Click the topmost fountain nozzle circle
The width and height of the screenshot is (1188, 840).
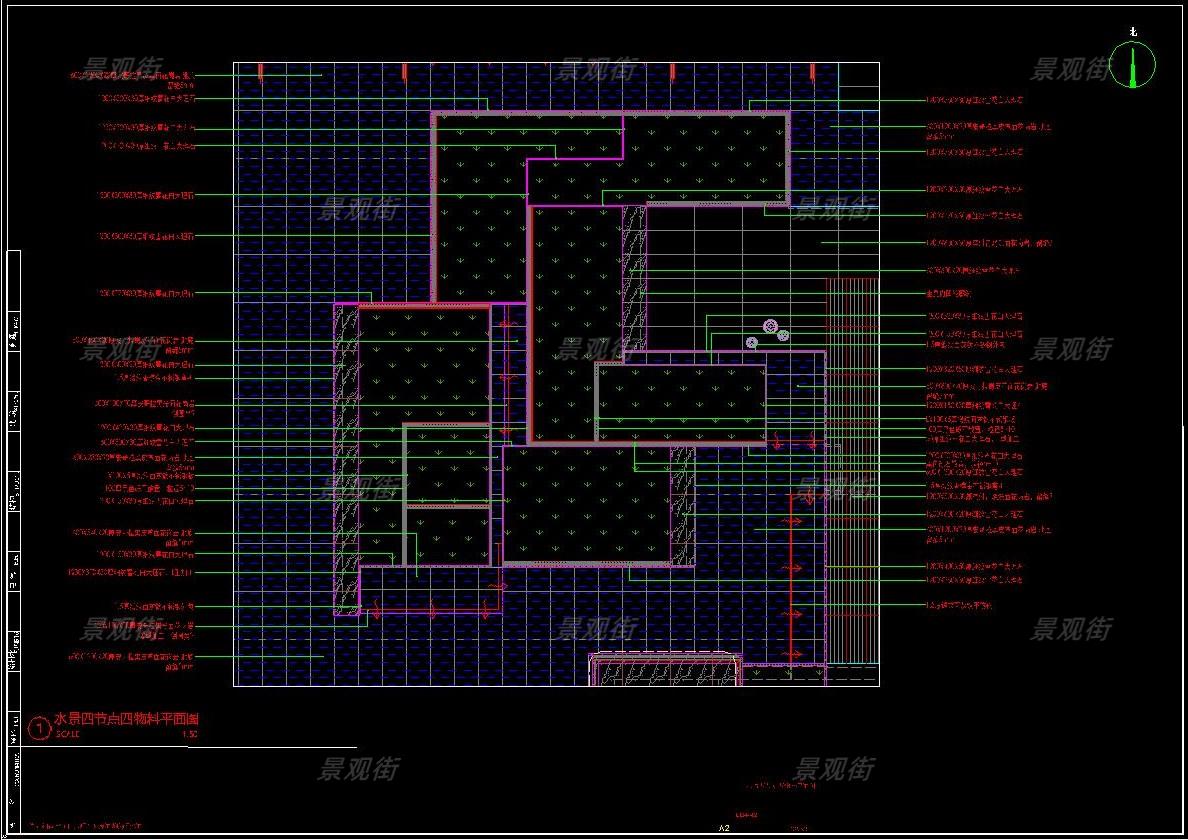770,326
